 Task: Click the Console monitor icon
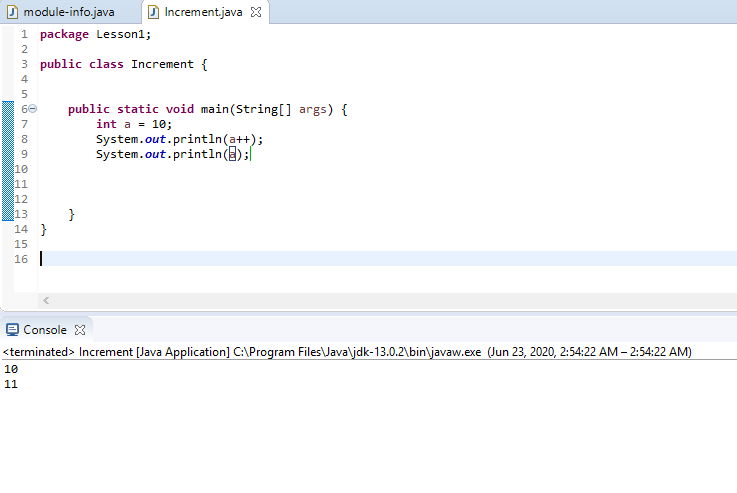[12, 330]
